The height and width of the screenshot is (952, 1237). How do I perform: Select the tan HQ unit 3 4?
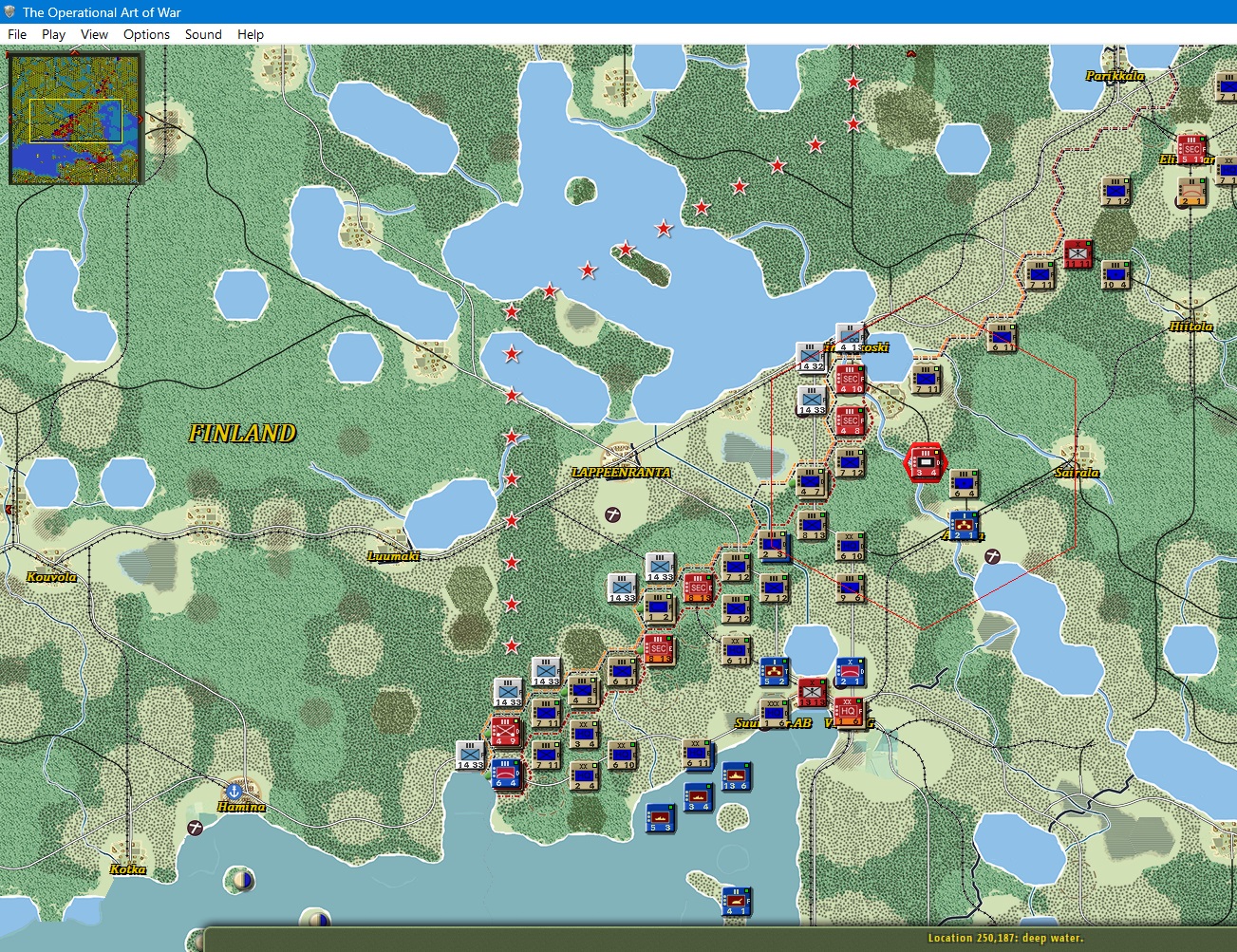tap(585, 735)
